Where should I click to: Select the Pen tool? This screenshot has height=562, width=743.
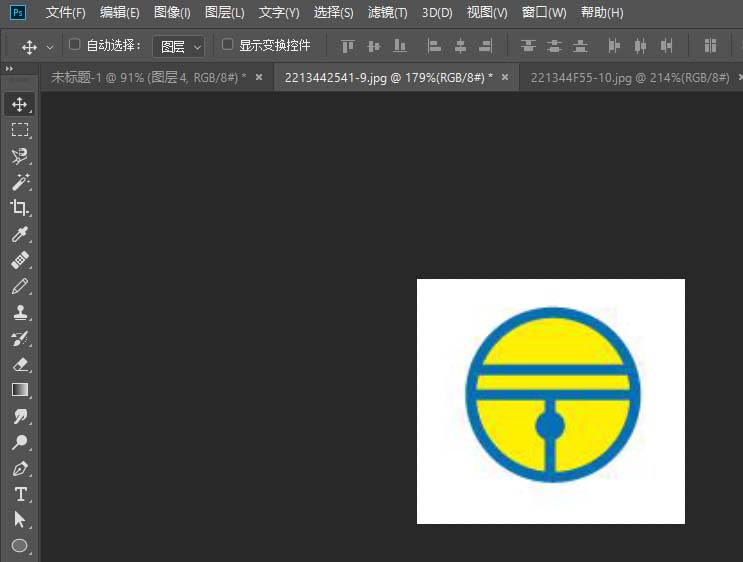[19, 469]
